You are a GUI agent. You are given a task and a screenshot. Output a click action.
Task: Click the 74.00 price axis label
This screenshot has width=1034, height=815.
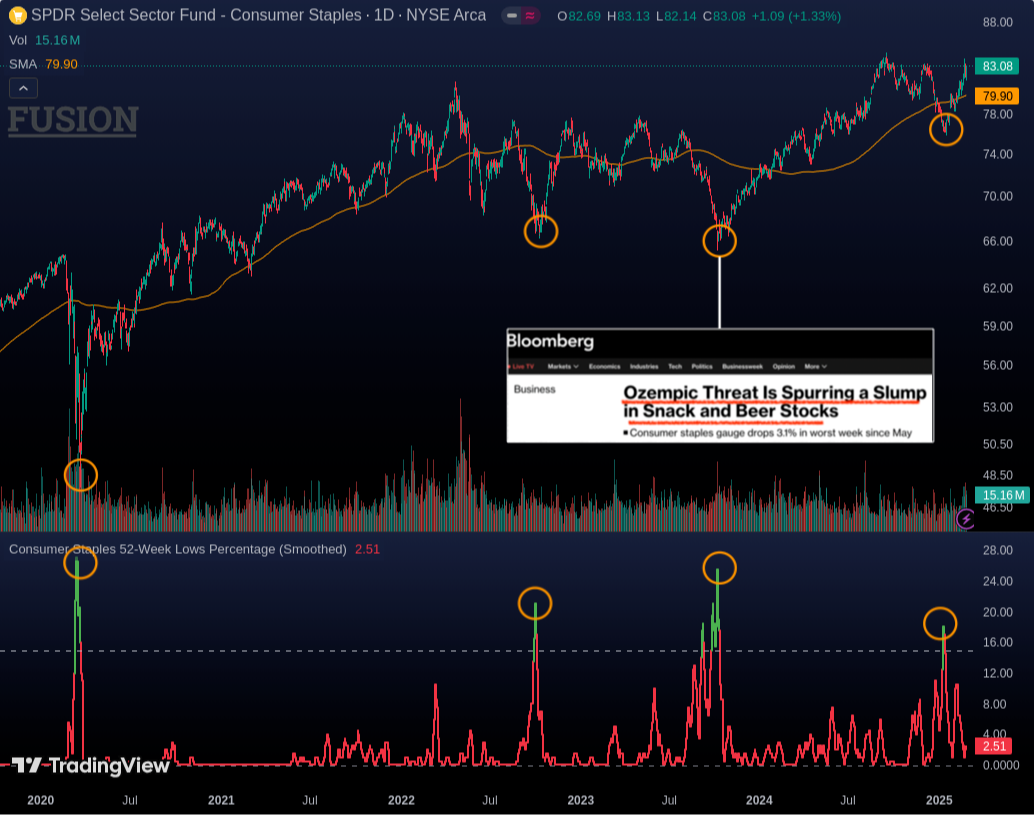(998, 154)
